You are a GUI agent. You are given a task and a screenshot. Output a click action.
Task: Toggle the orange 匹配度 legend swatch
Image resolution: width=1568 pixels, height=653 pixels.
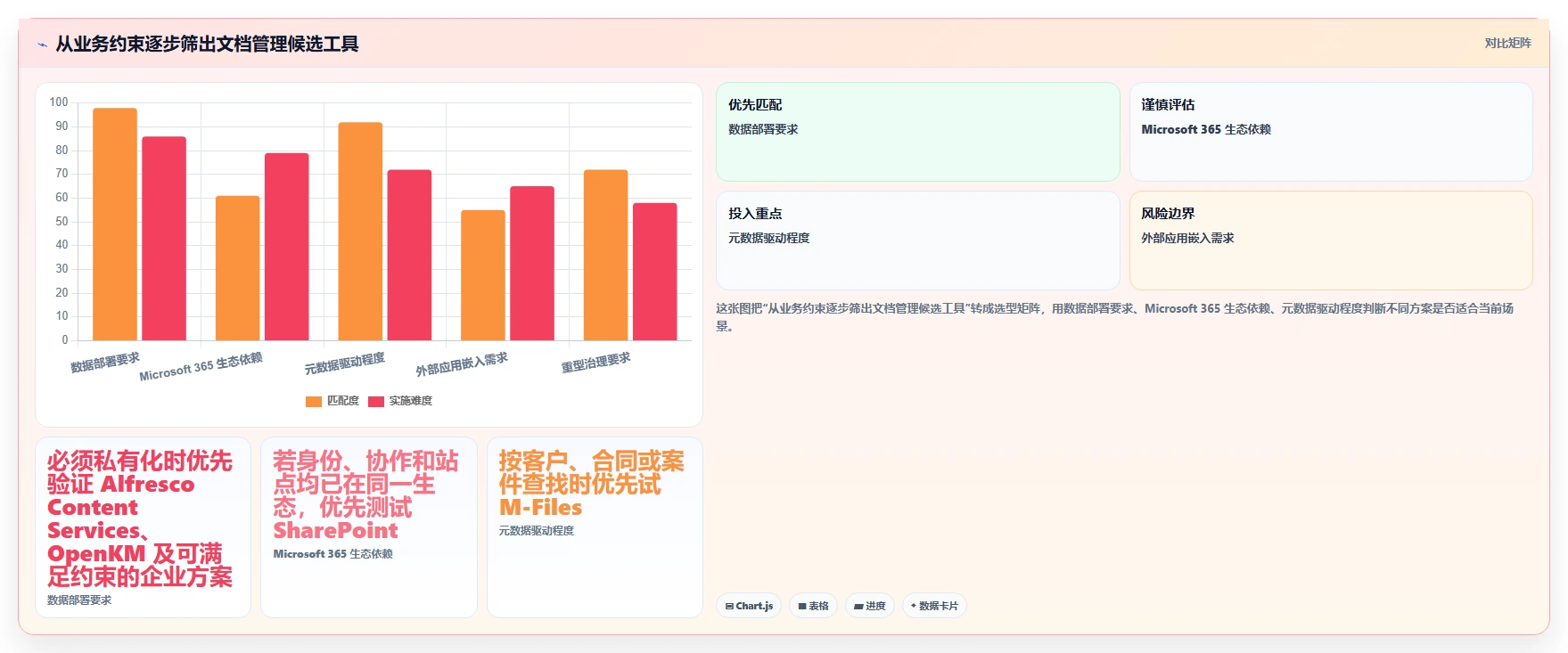coord(313,401)
